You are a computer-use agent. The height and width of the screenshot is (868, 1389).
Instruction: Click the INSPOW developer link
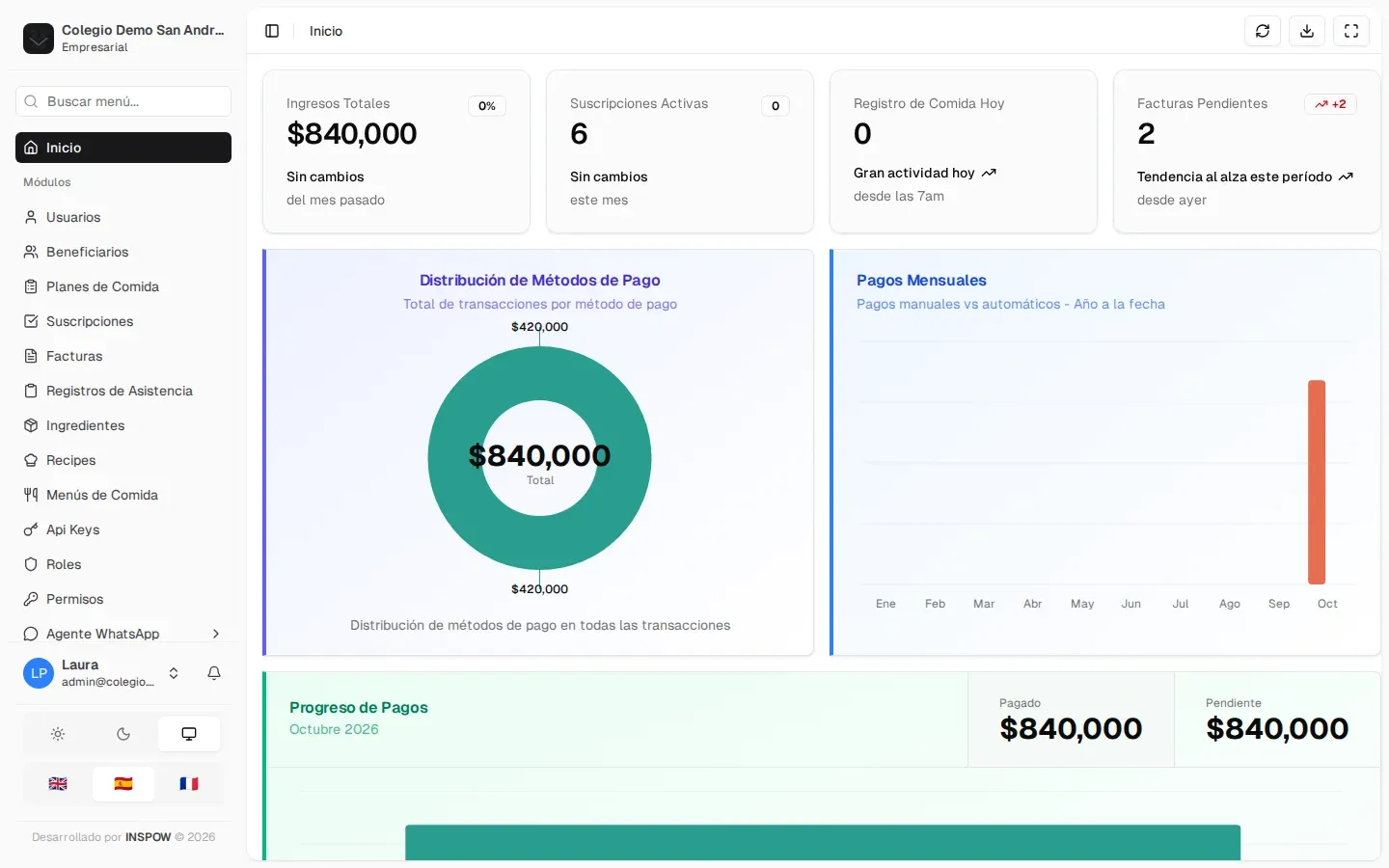149,837
